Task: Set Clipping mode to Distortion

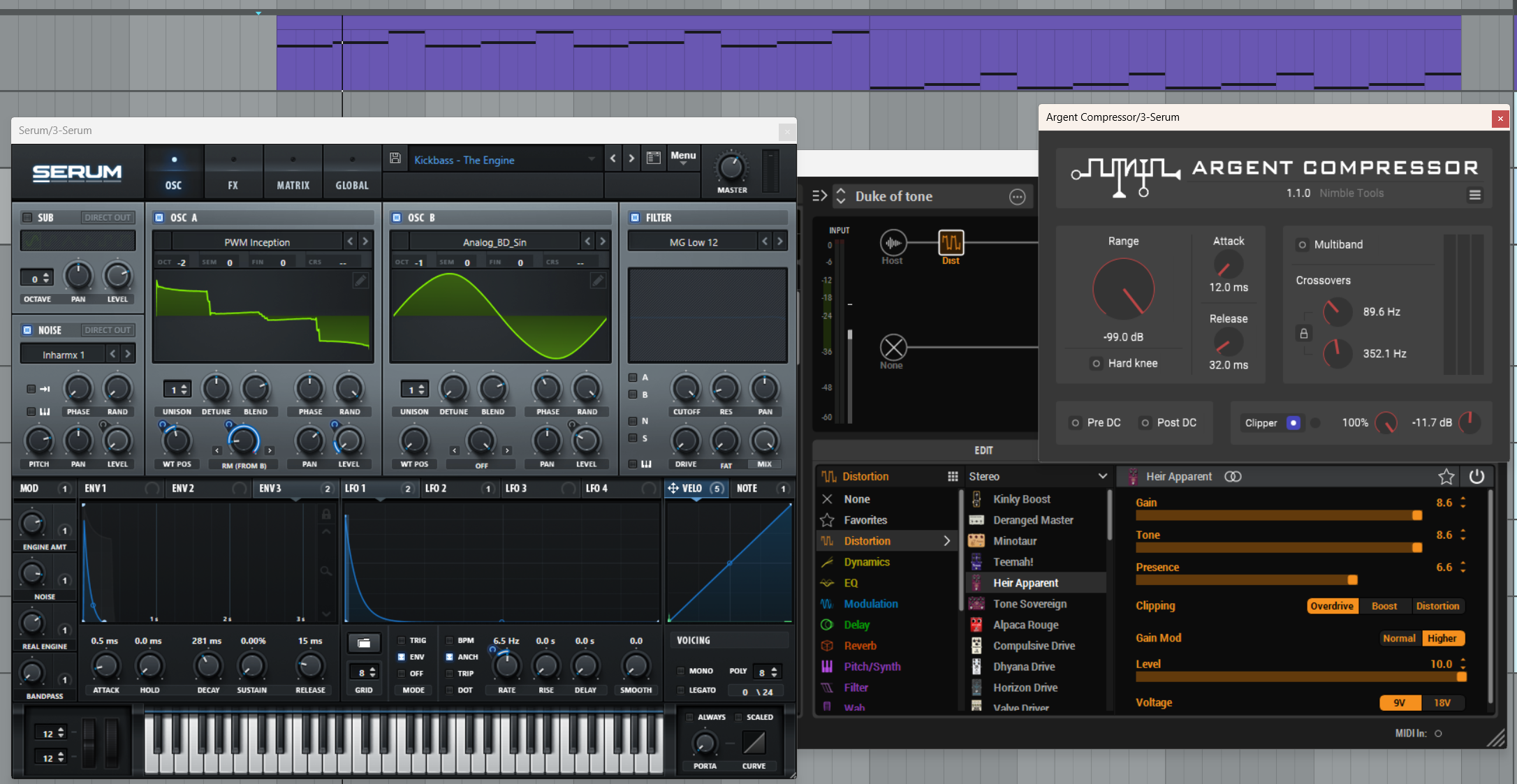Action: point(1437,606)
